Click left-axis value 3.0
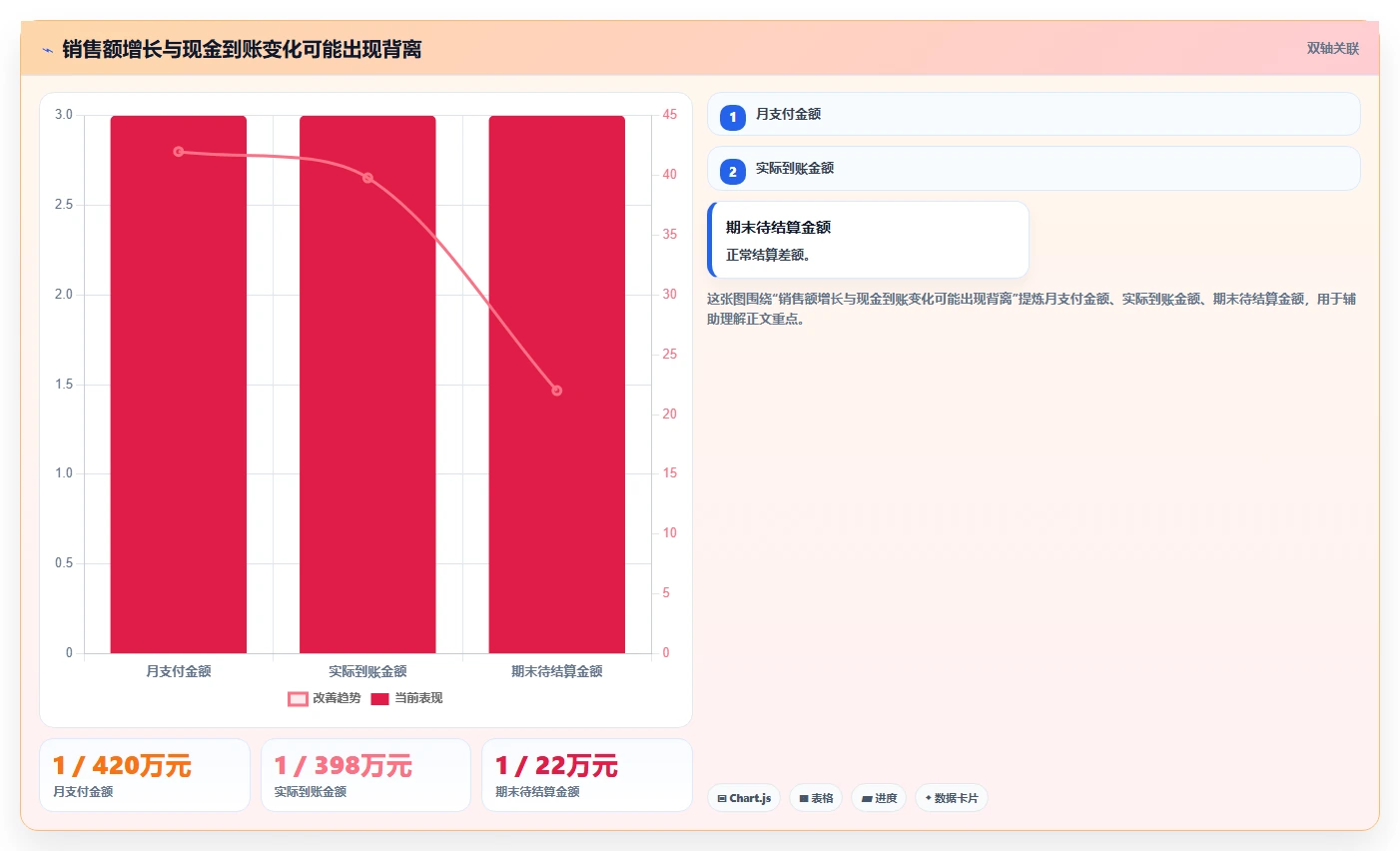This screenshot has width=1400, height=851. coord(64,115)
